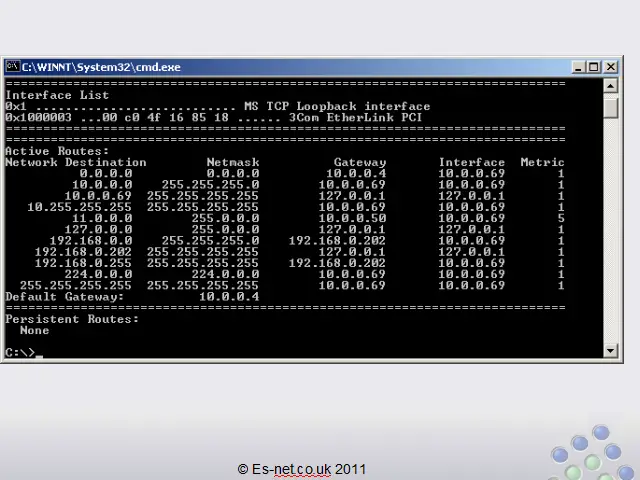Click the MS TCP Loopback interface entry
Screen dimensions: 640x480
tap(337, 107)
